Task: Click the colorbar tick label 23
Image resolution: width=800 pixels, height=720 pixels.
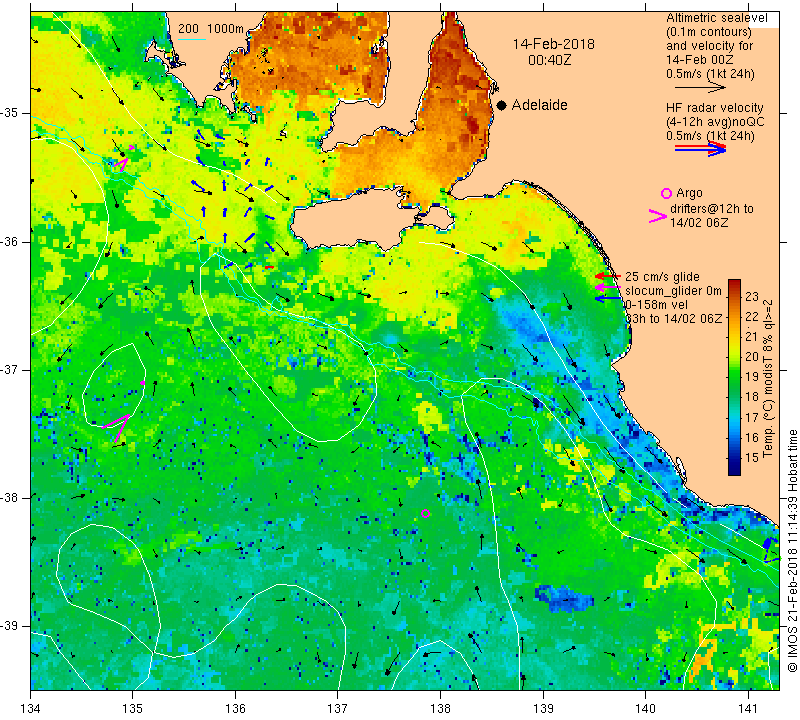Action: tap(752, 296)
